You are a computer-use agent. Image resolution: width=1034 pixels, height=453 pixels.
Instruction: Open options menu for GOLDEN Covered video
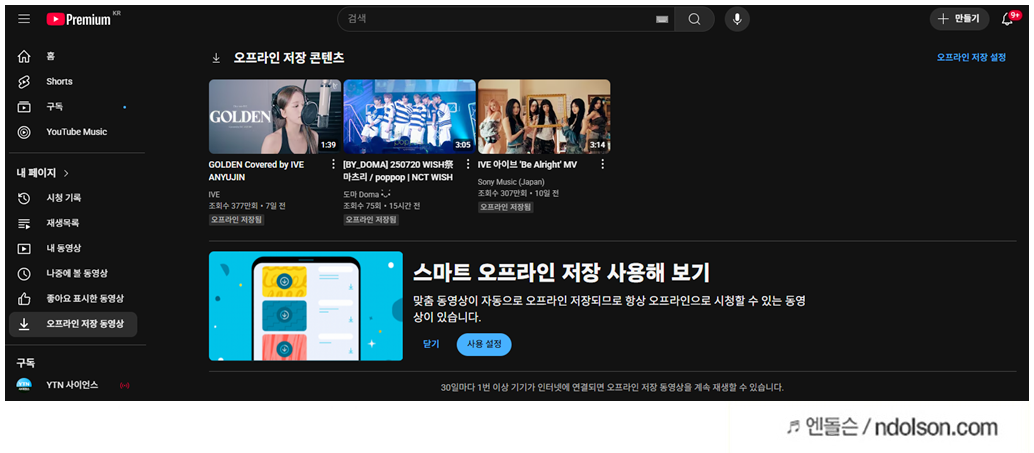333,164
